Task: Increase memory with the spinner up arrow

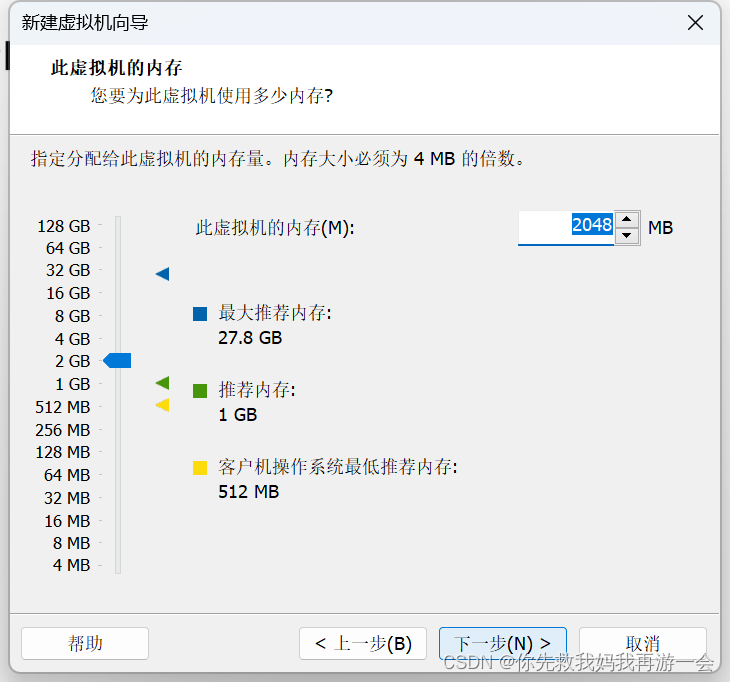Action: [x=627, y=219]
